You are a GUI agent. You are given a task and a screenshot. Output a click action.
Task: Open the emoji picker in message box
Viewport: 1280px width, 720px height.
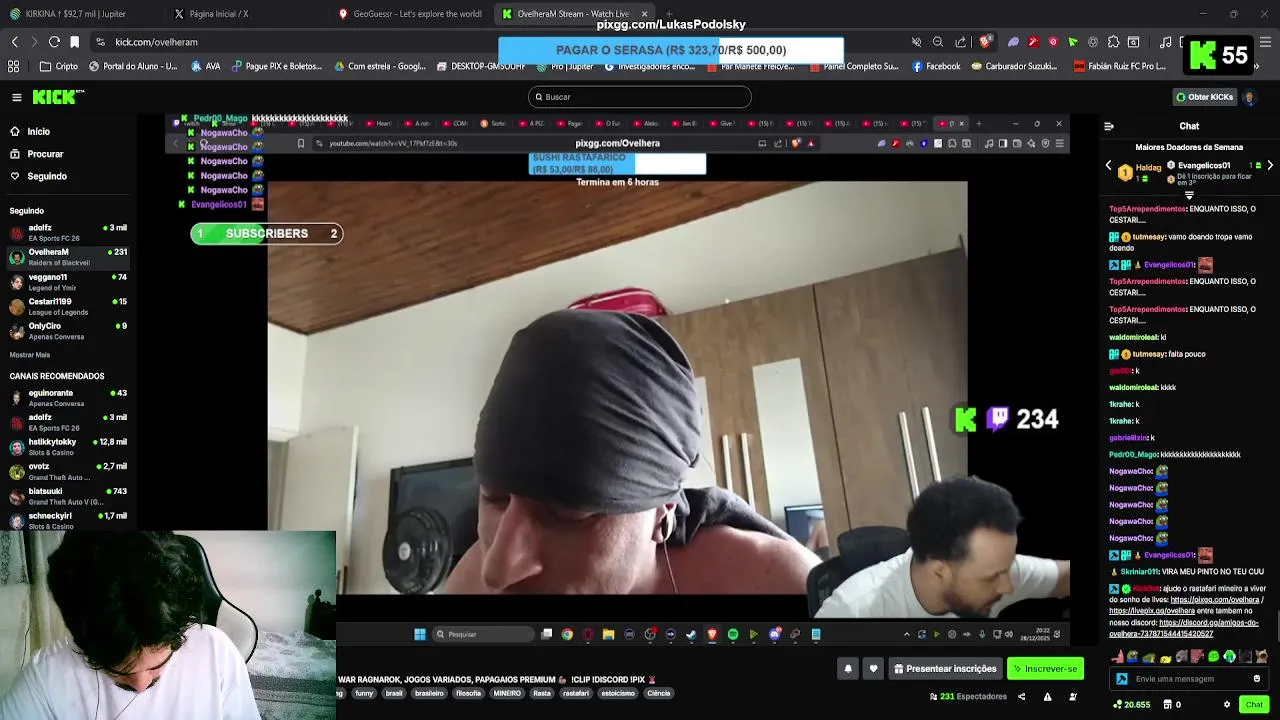[x=1257, y=679]
